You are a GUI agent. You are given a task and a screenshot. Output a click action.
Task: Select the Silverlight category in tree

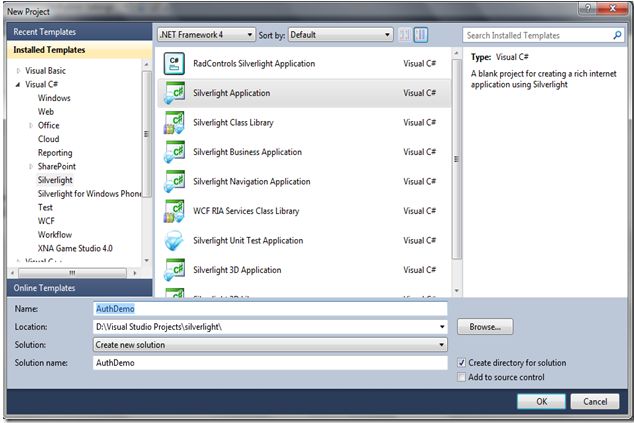click(x=55, y=180)
